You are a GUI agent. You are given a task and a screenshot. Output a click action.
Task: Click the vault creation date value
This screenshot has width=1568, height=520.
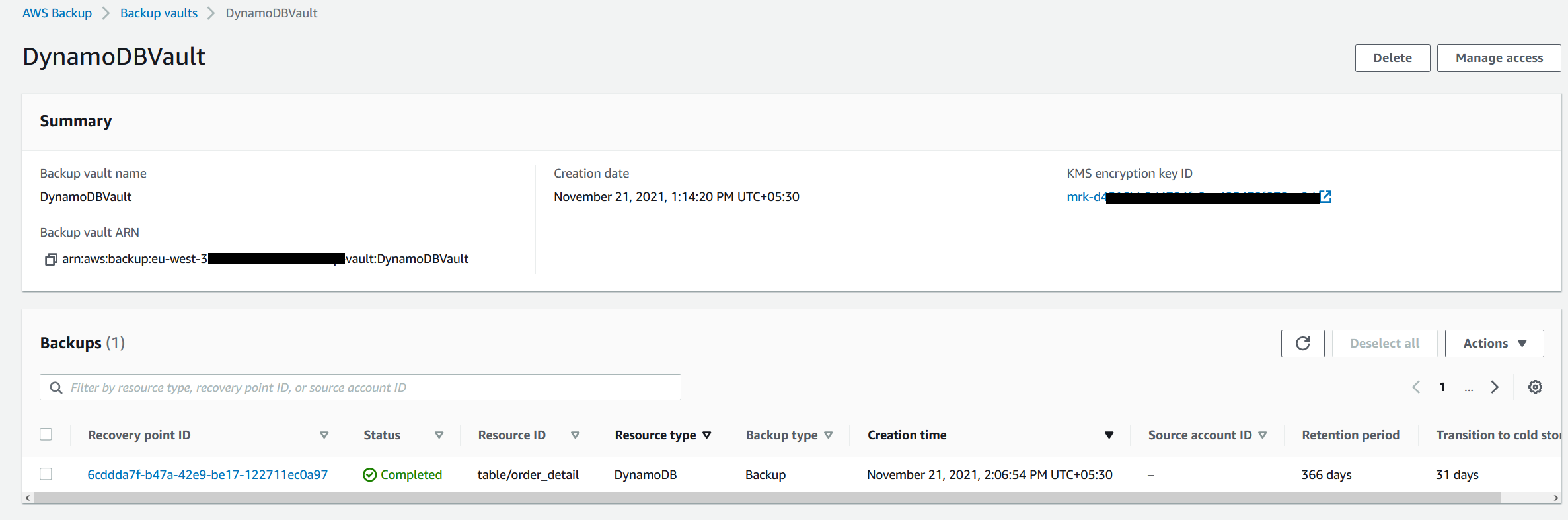click(677, 197)
